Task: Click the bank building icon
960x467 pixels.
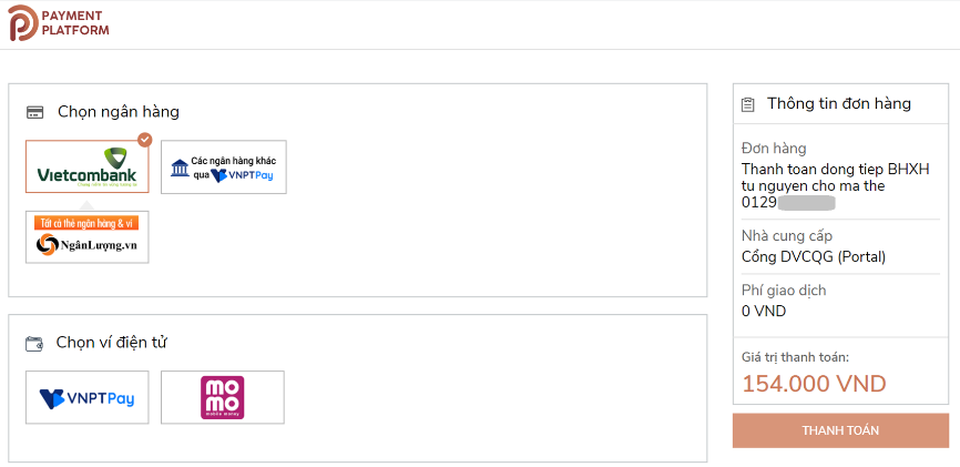Action: [x=179, y=168]
